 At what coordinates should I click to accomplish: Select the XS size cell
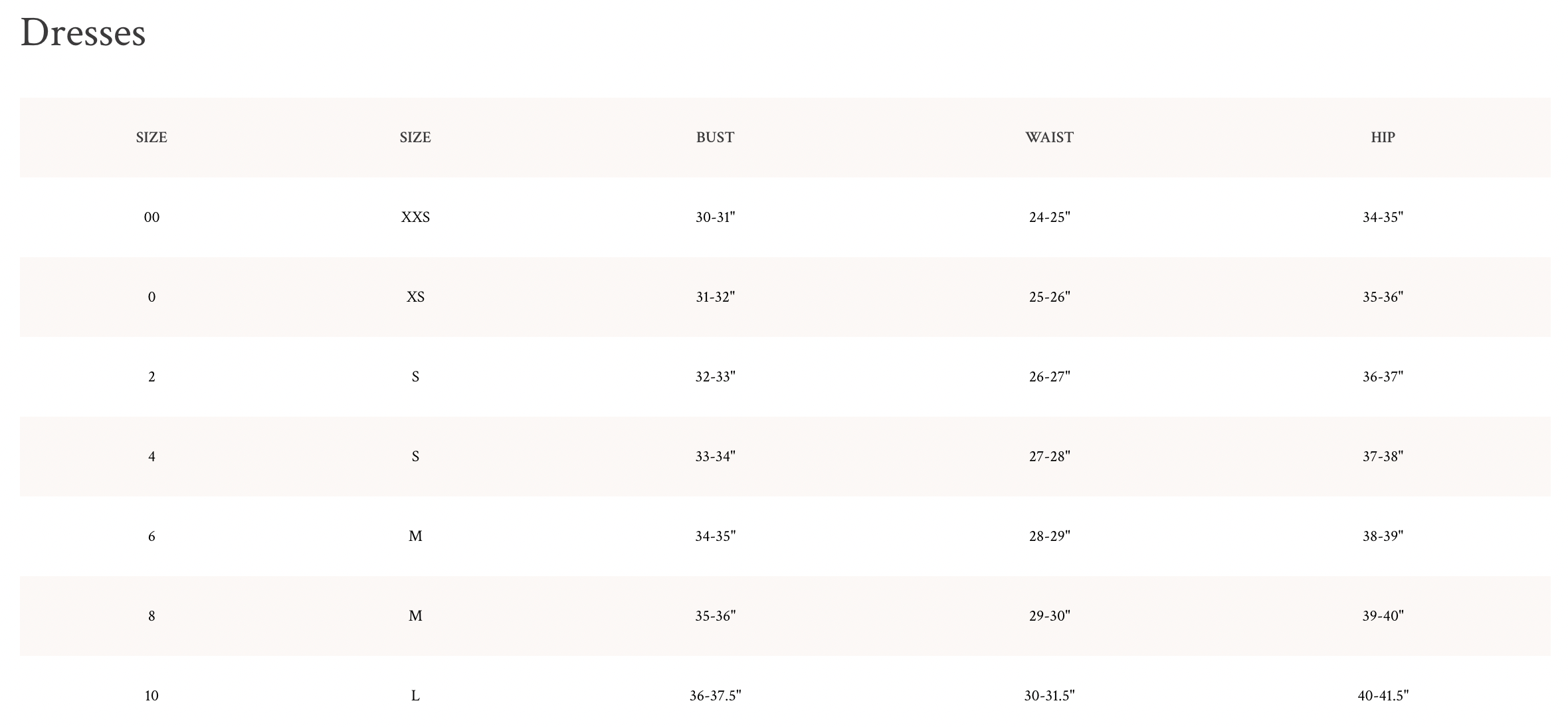415,297
